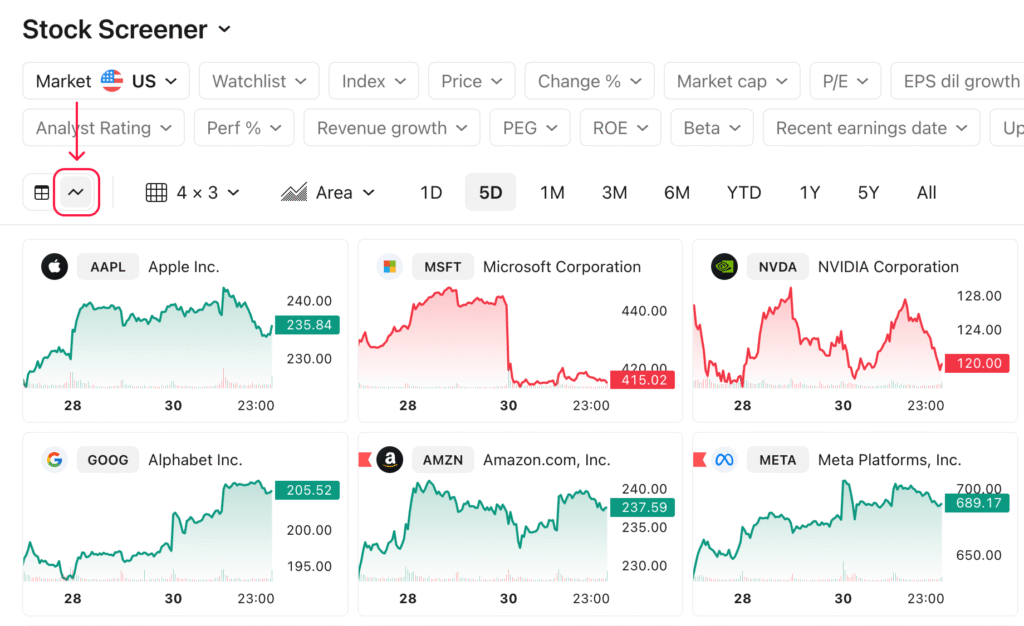Expand the Stock Screener title menu

click(225, 29)
